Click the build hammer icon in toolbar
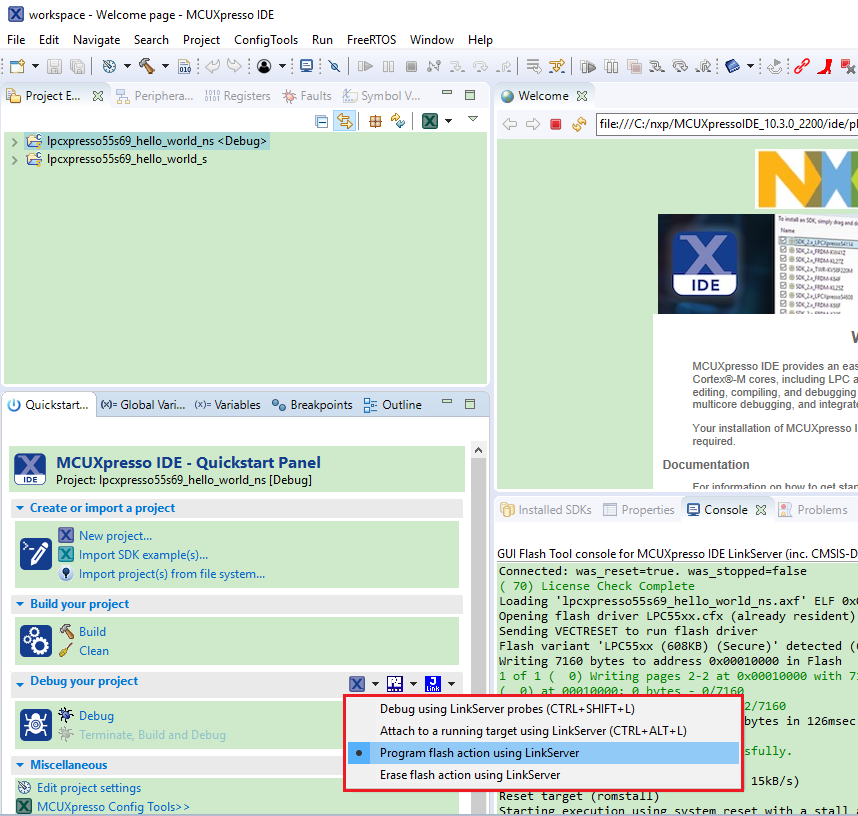 coord(146,66)
